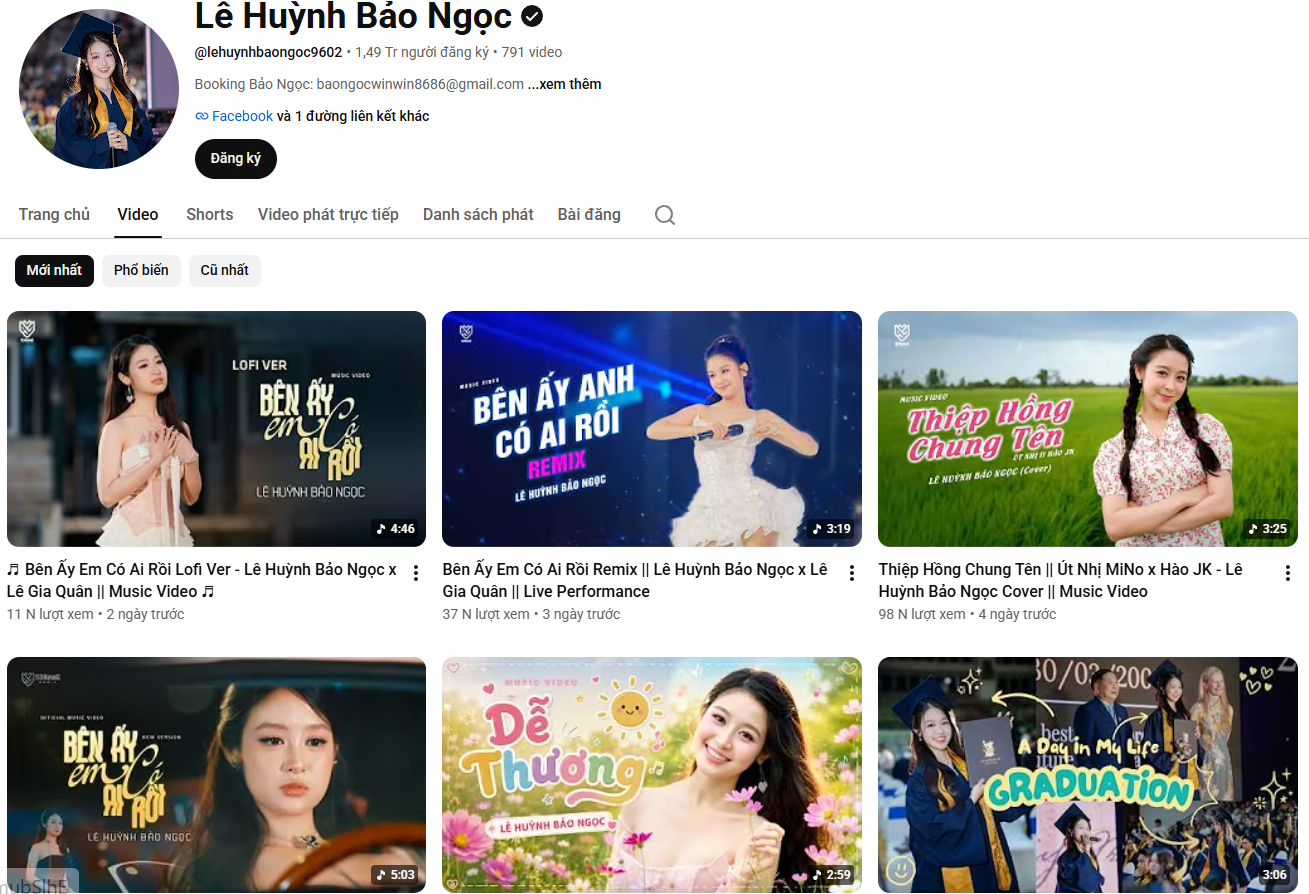This screenshot has height=894, width=1309.
Task: Click the 3:19 duration badge
Action: point(832,528)
